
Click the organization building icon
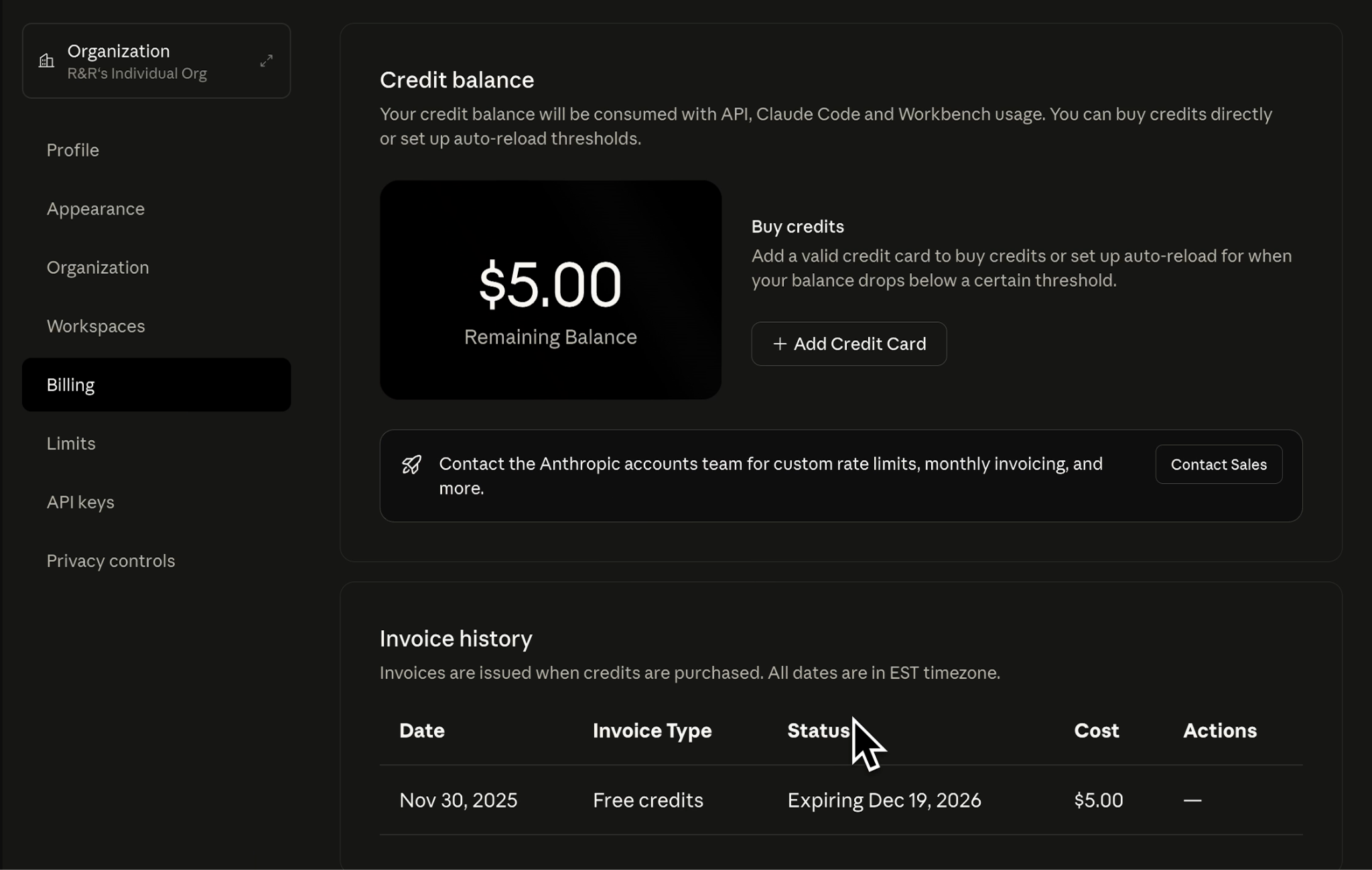(x=46, y=60)
